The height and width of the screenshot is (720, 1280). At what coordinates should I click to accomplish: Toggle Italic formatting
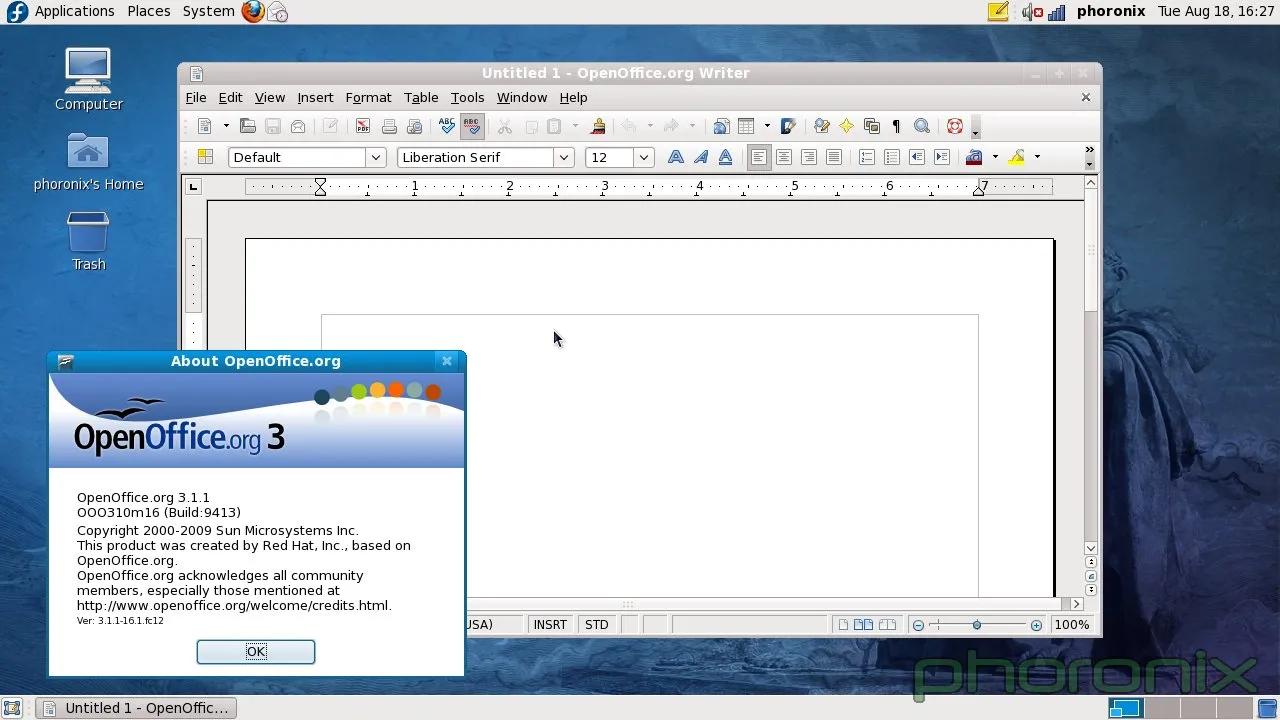701,157
